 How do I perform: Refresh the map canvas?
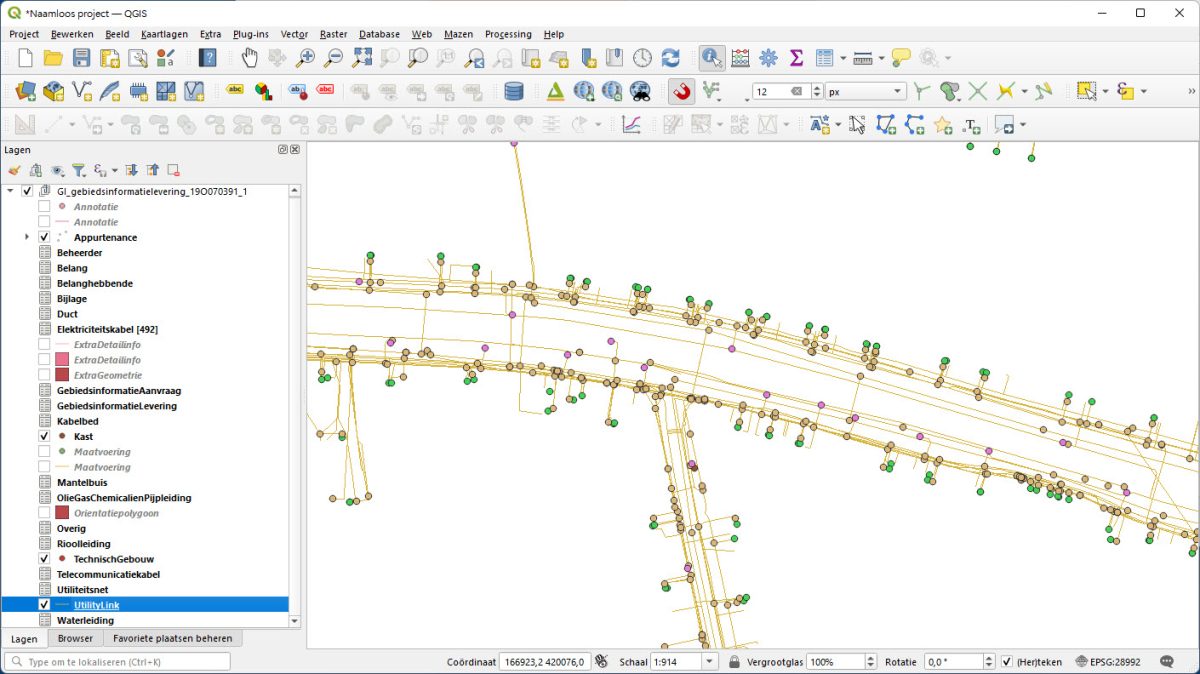coord(671,58)
